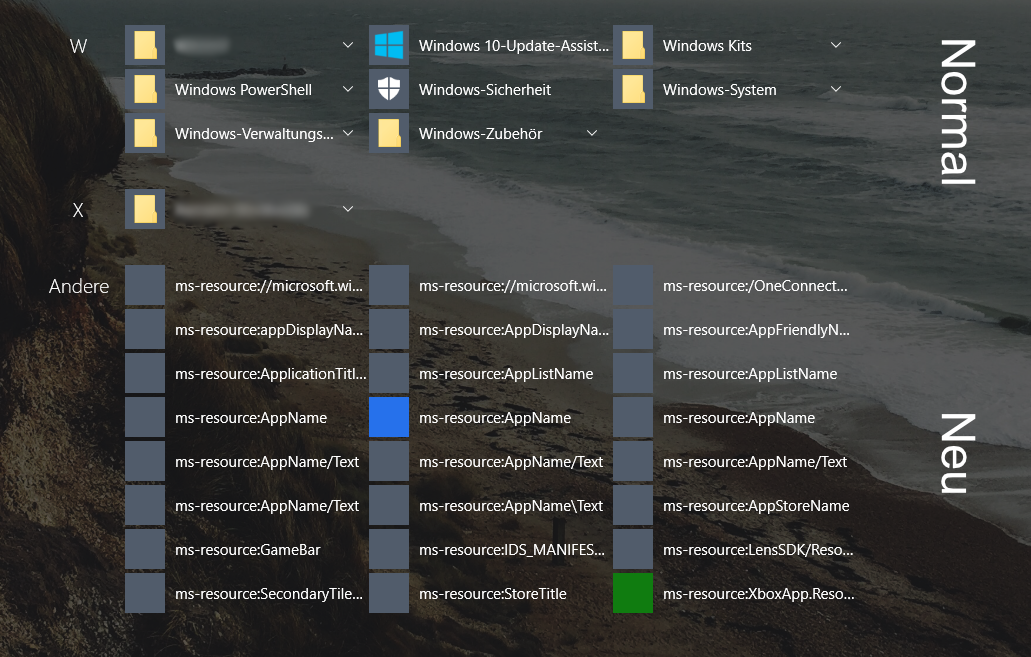Click the tile icon beside ms-resource:StoreTitle

(389, 593)
